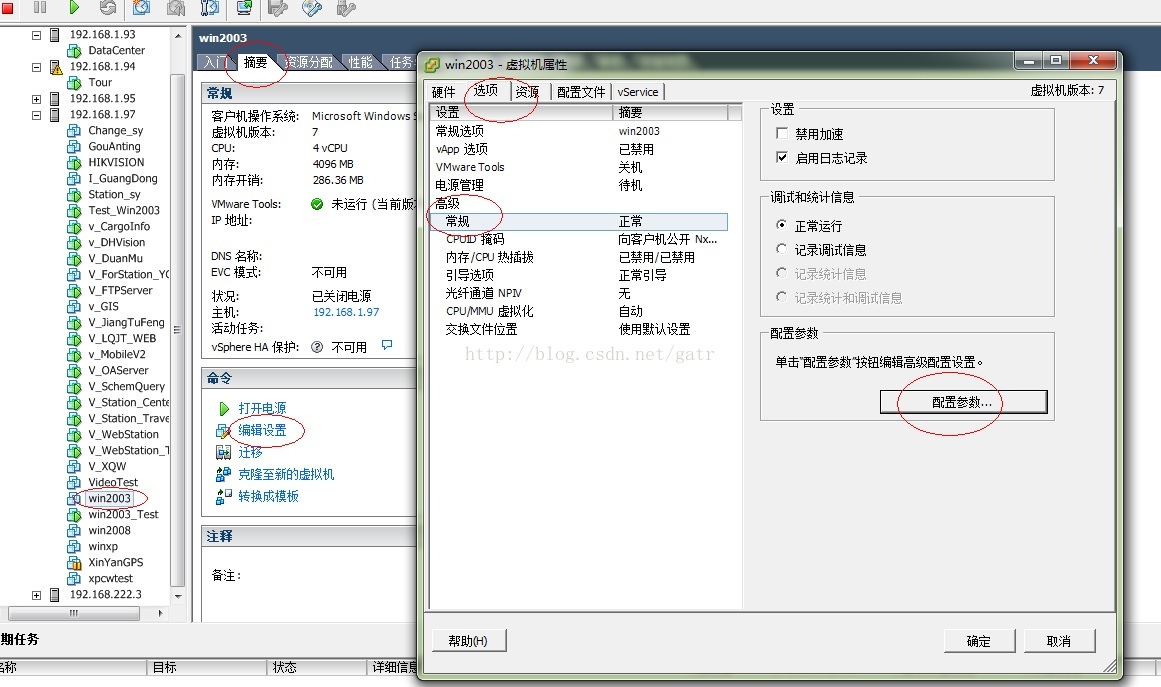Select the win2003 VM in tree
This screenshot has width=1161, height=687.
pyautogui.click(x=109, y=498)
